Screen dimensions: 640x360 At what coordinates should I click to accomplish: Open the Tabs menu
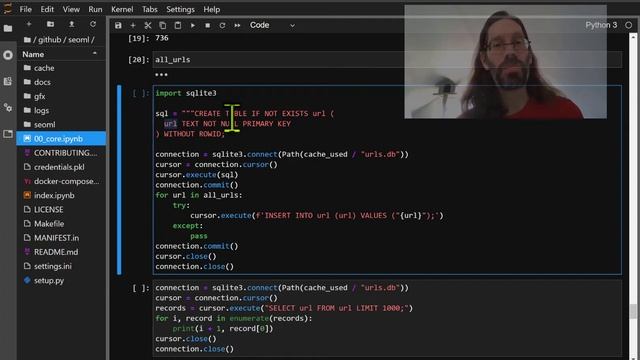[x=149, y=9]
